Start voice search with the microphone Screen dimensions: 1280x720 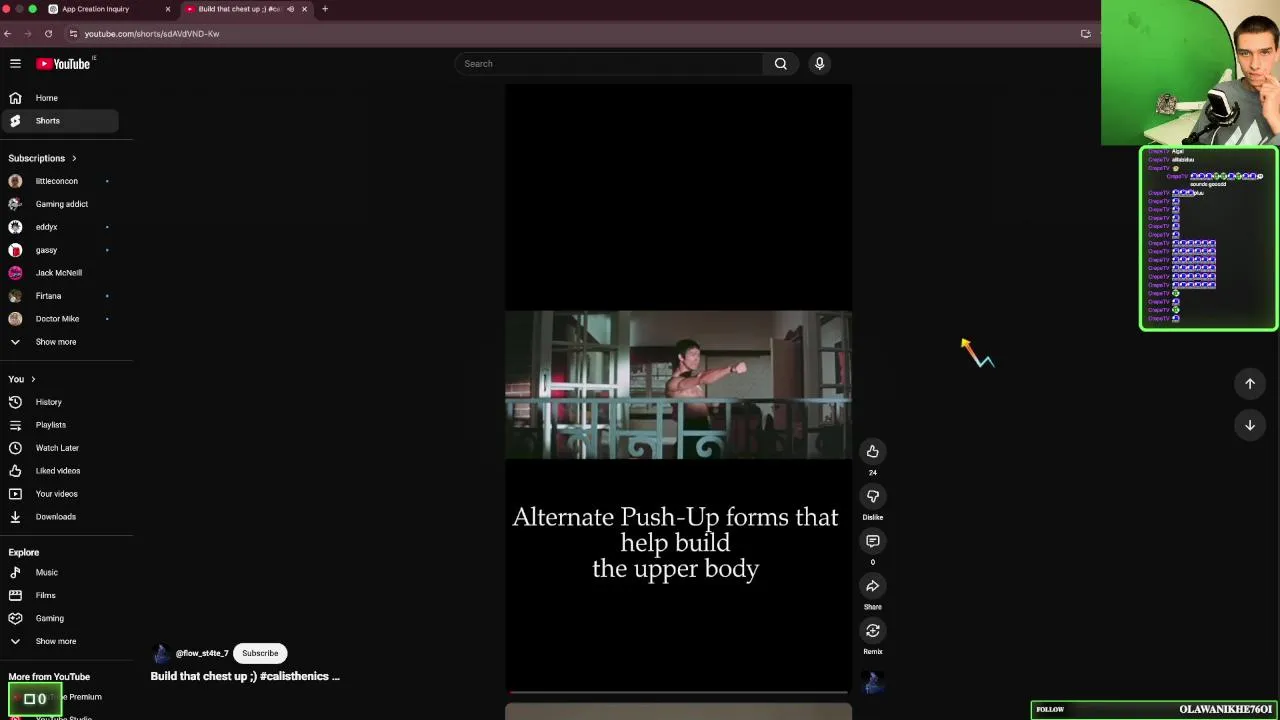pos(819,64)
